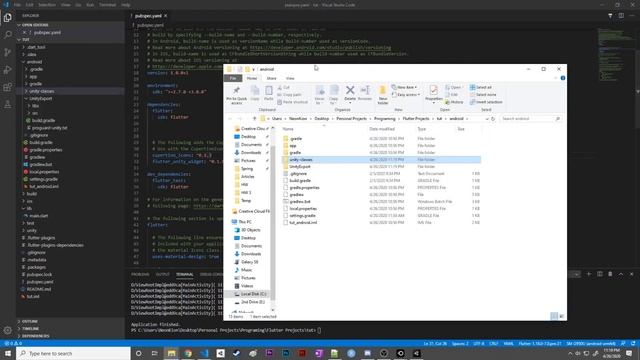640x360 pixels.
Task: Click the Flutter Projects breadcrumb in address bar
Action: coord(416,119)
